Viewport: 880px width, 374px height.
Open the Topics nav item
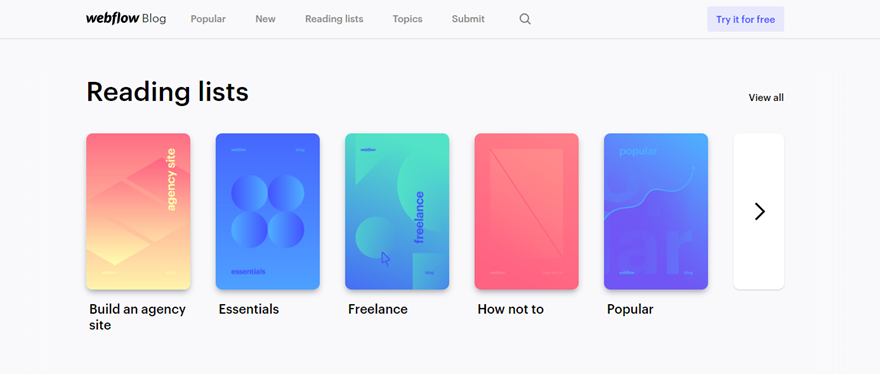click(407, 19)
